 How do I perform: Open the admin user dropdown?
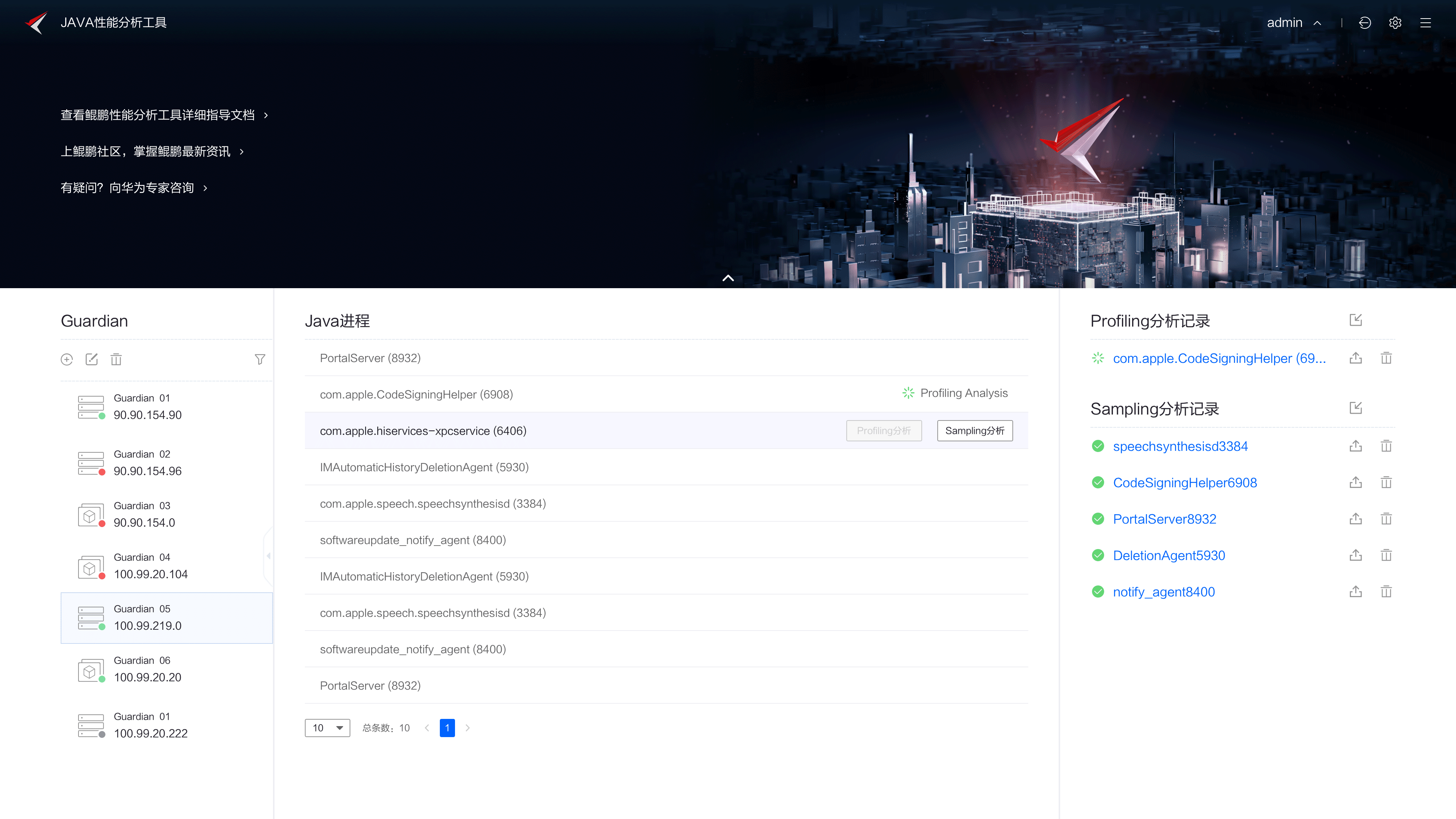1294,23
